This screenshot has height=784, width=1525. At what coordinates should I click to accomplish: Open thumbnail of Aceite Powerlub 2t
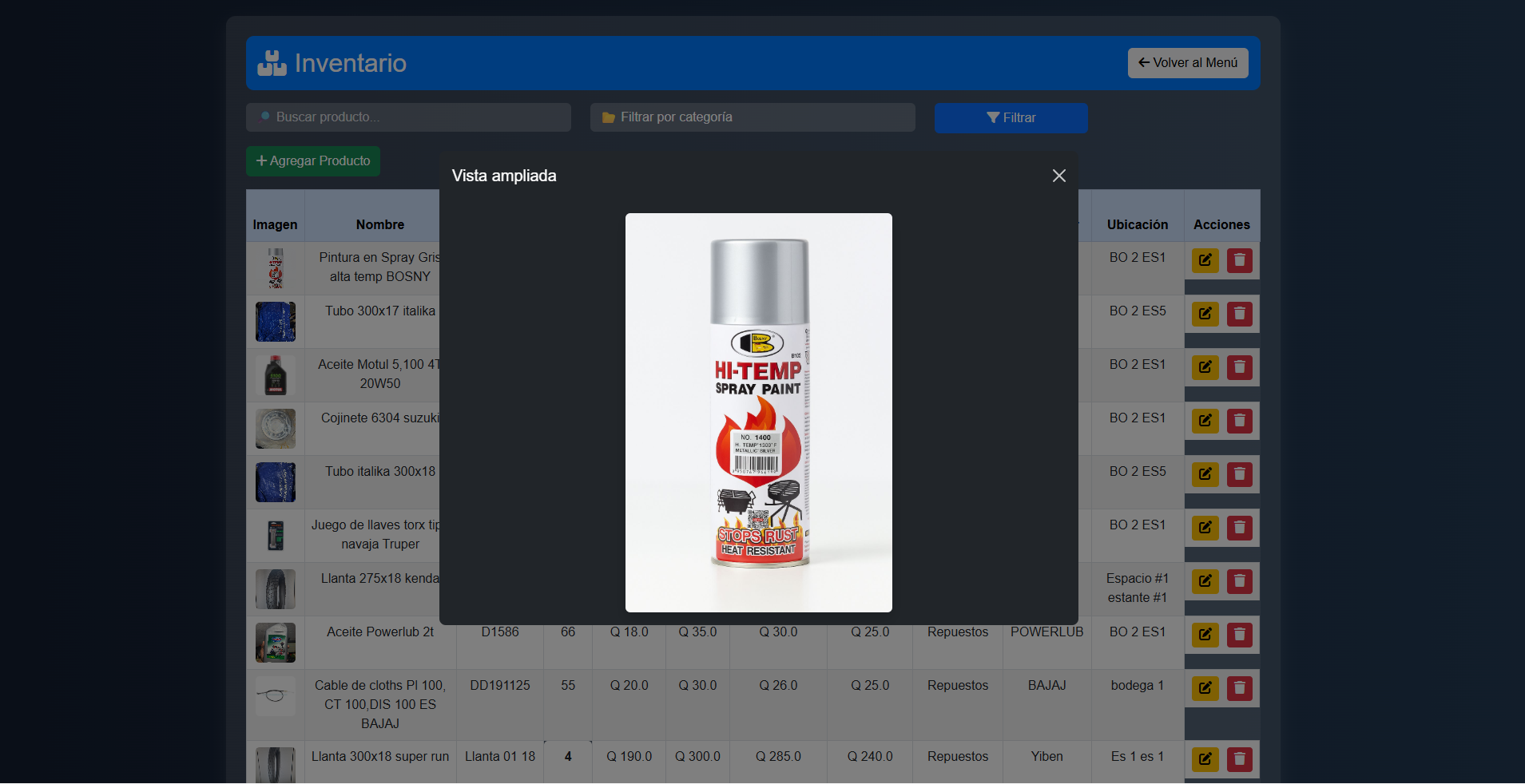click(276, 643)
